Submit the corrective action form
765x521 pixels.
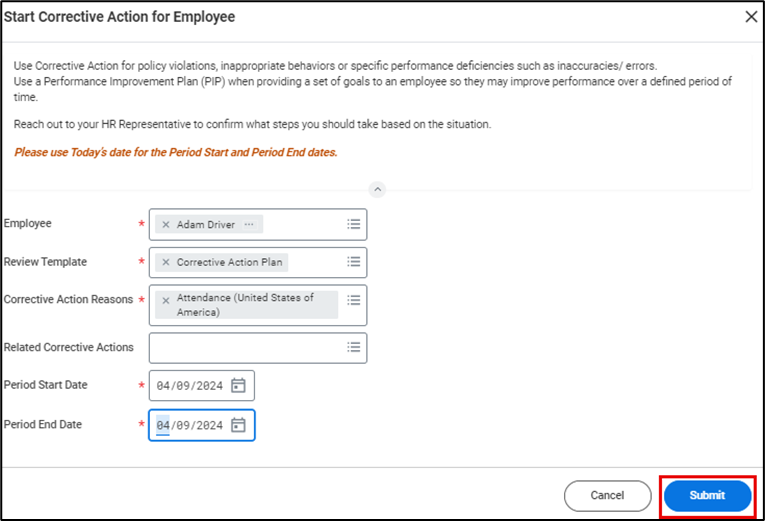click(x=707, y=495)
